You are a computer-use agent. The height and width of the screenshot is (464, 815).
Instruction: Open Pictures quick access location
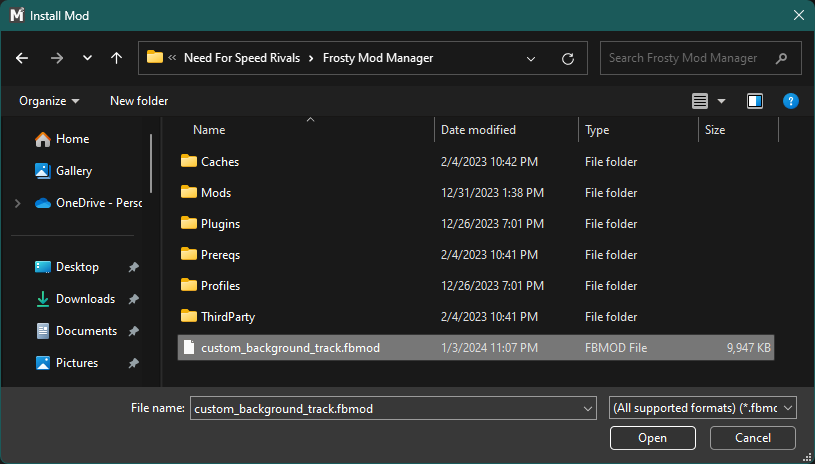tap(66, 363)
